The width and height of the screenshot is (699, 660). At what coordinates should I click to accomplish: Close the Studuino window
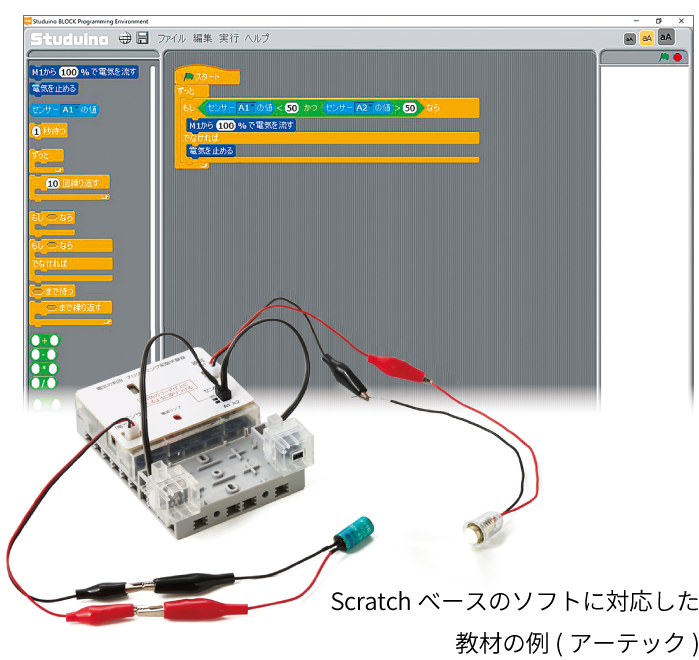click(x=681, y=21)
